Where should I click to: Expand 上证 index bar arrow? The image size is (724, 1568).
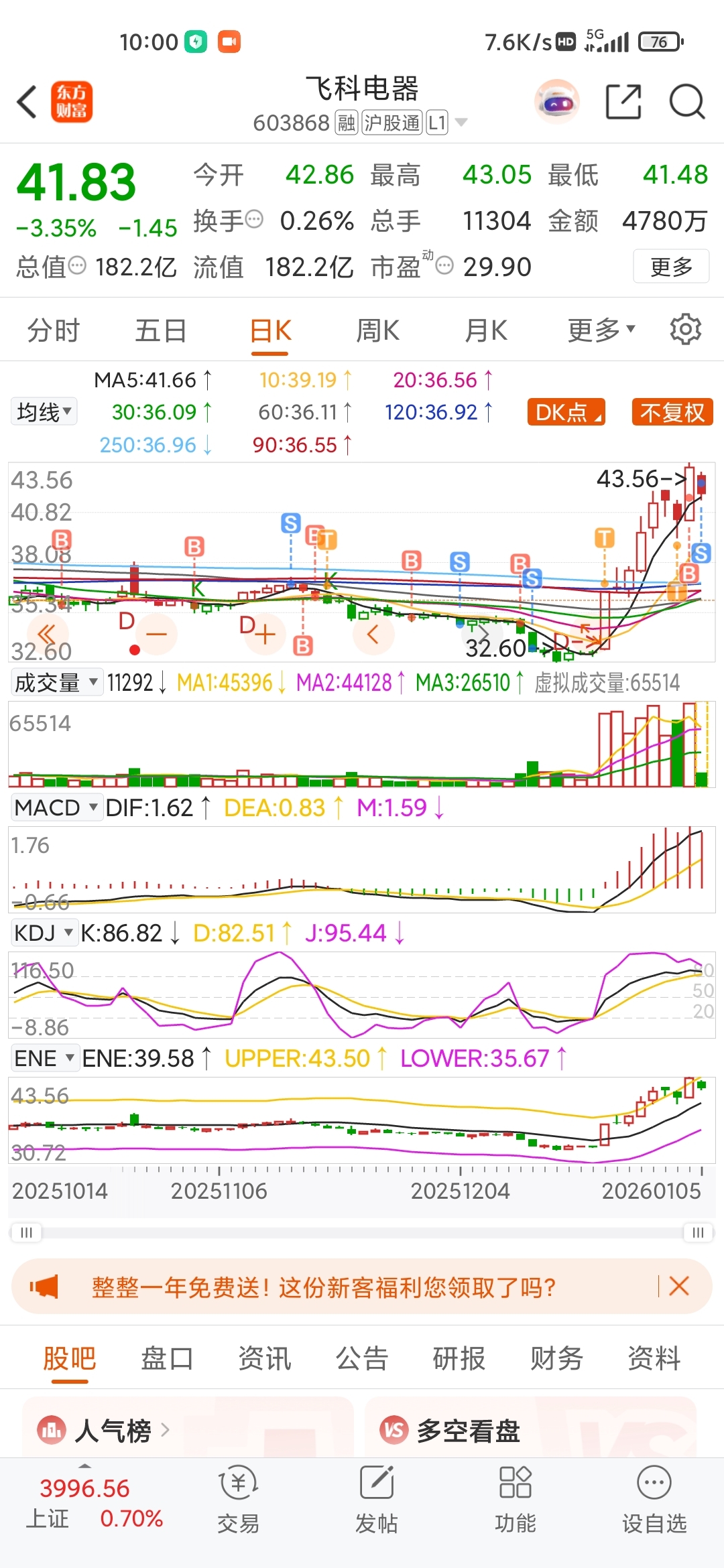84,1466
